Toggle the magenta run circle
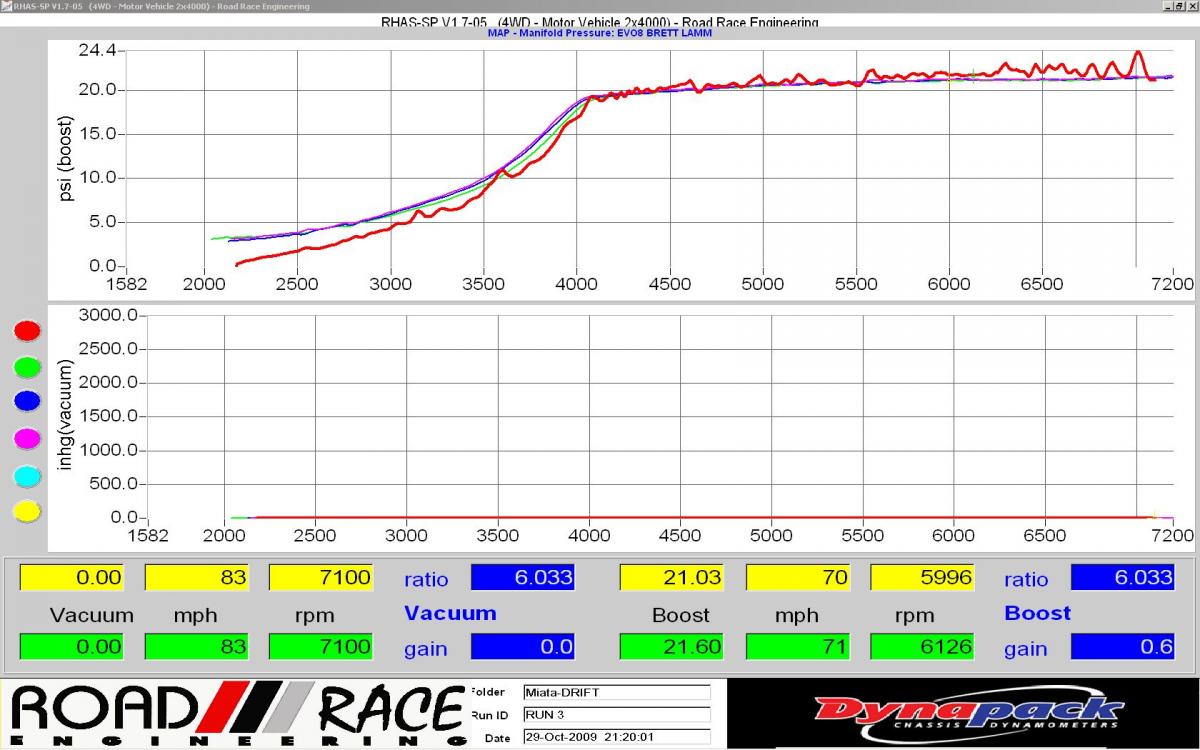Screen dimensions: 1200x750 (x=27, y=438)
